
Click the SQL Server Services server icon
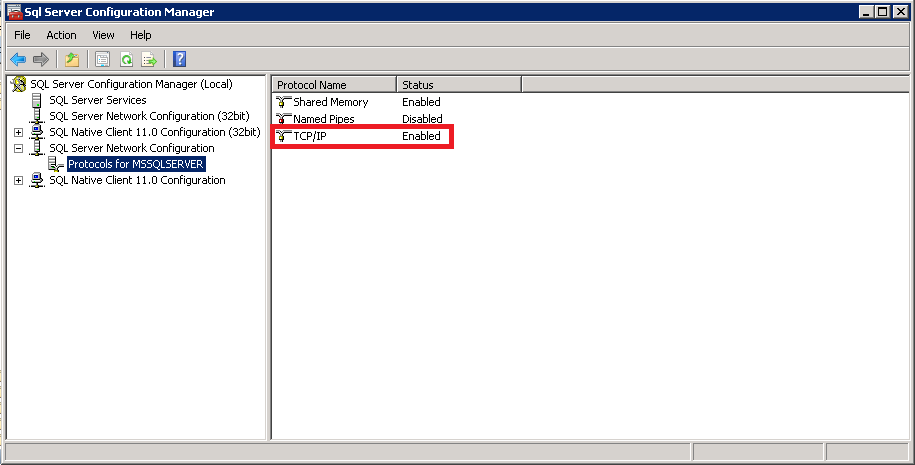click(37, 100)
